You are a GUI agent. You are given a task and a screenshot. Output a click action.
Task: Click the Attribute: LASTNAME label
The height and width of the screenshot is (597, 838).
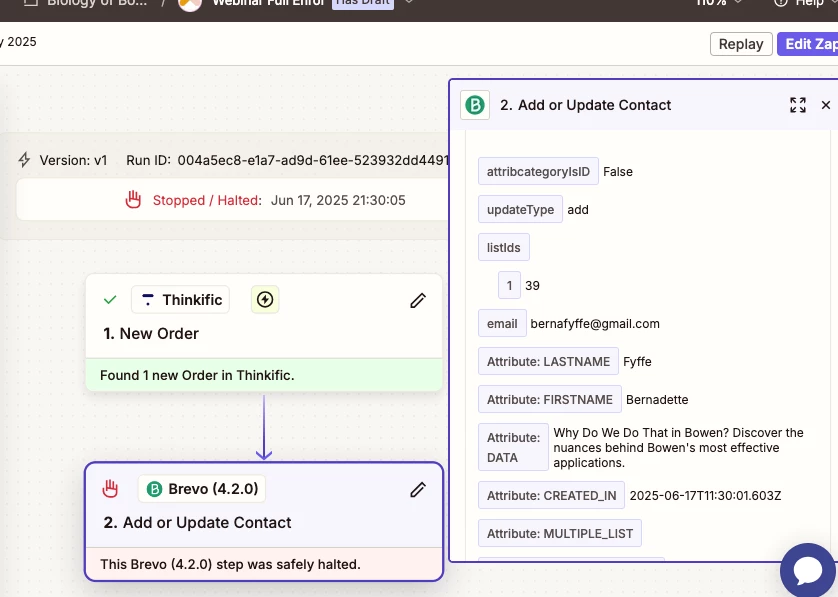point(548,361)
